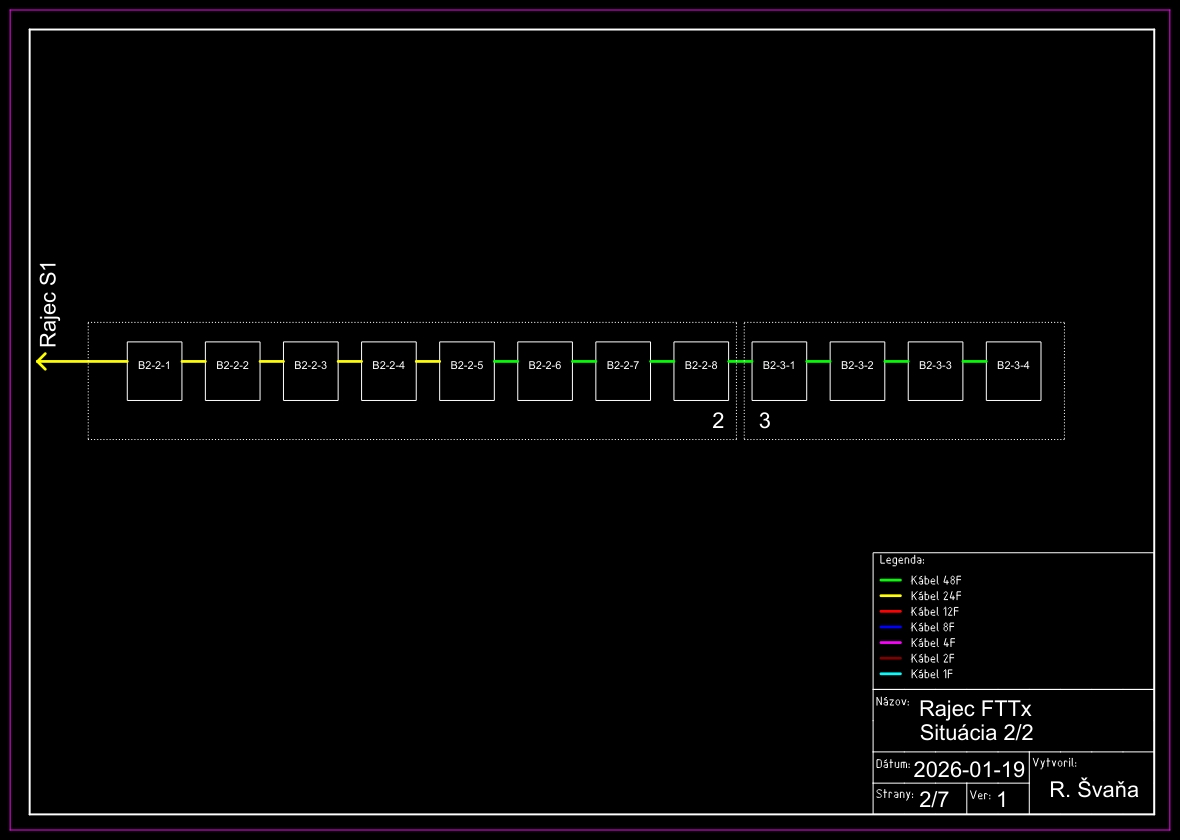
Task: Select node box B2-3-4
Action: [x=1013, y=371]
